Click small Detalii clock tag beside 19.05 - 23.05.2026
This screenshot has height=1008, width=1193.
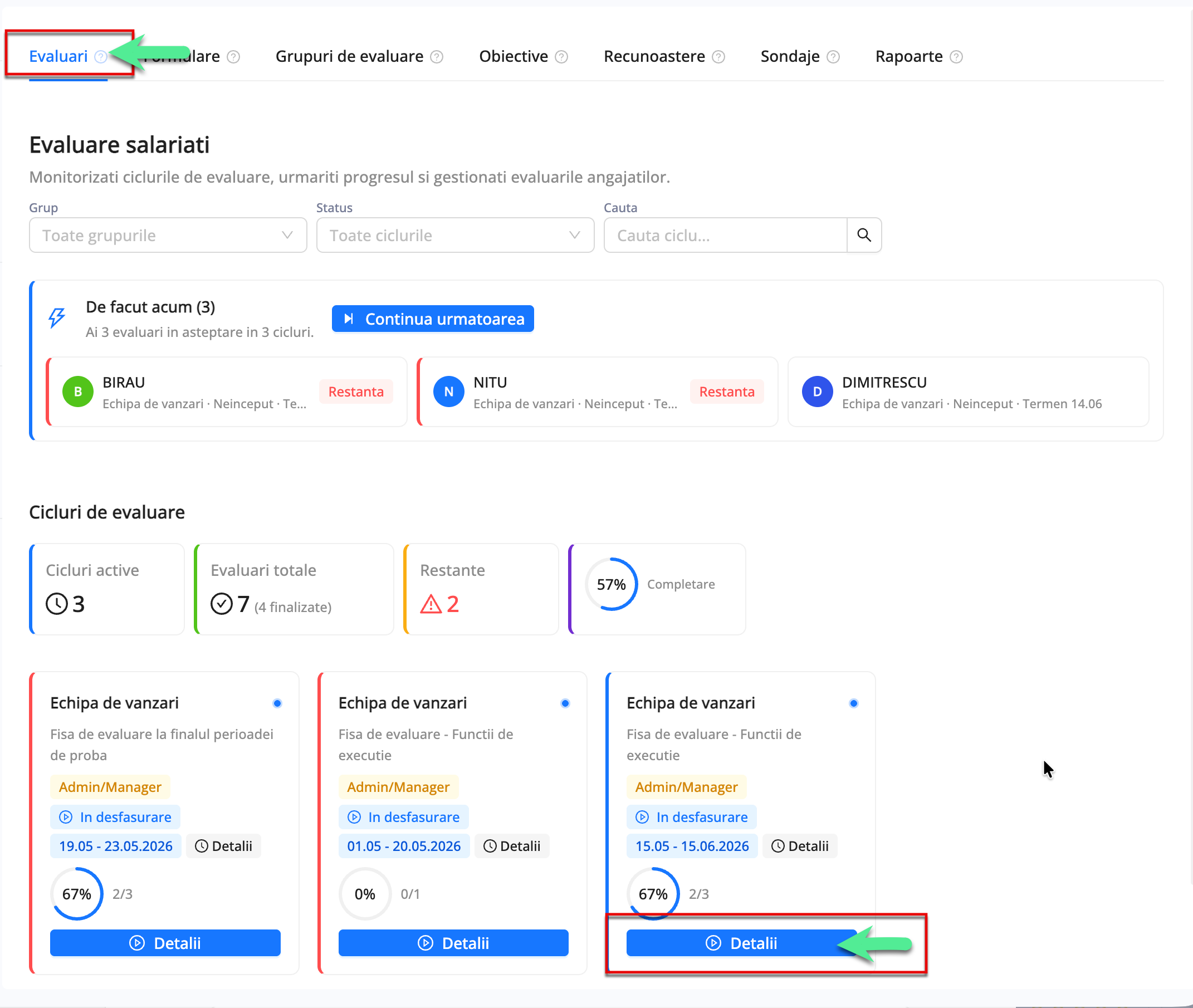point(223,846)
